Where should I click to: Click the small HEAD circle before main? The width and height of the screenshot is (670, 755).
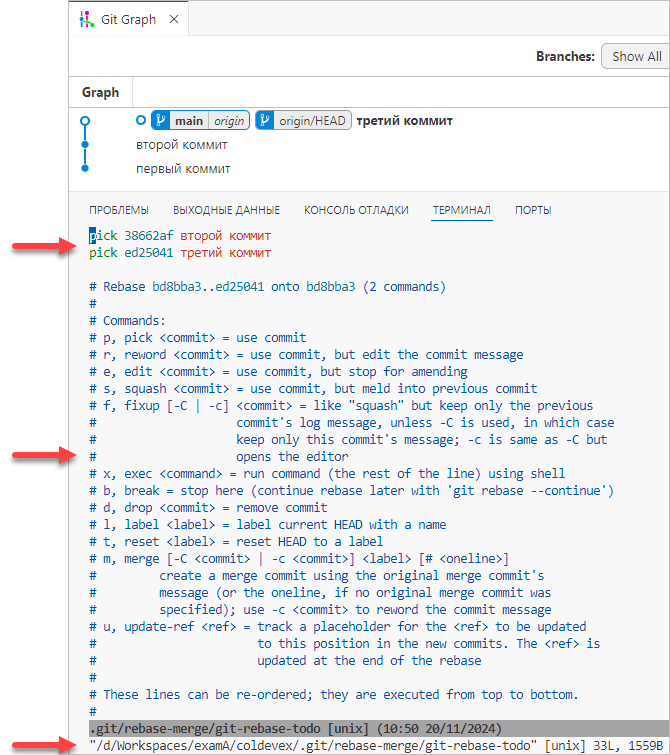click(x=141, y=121)
